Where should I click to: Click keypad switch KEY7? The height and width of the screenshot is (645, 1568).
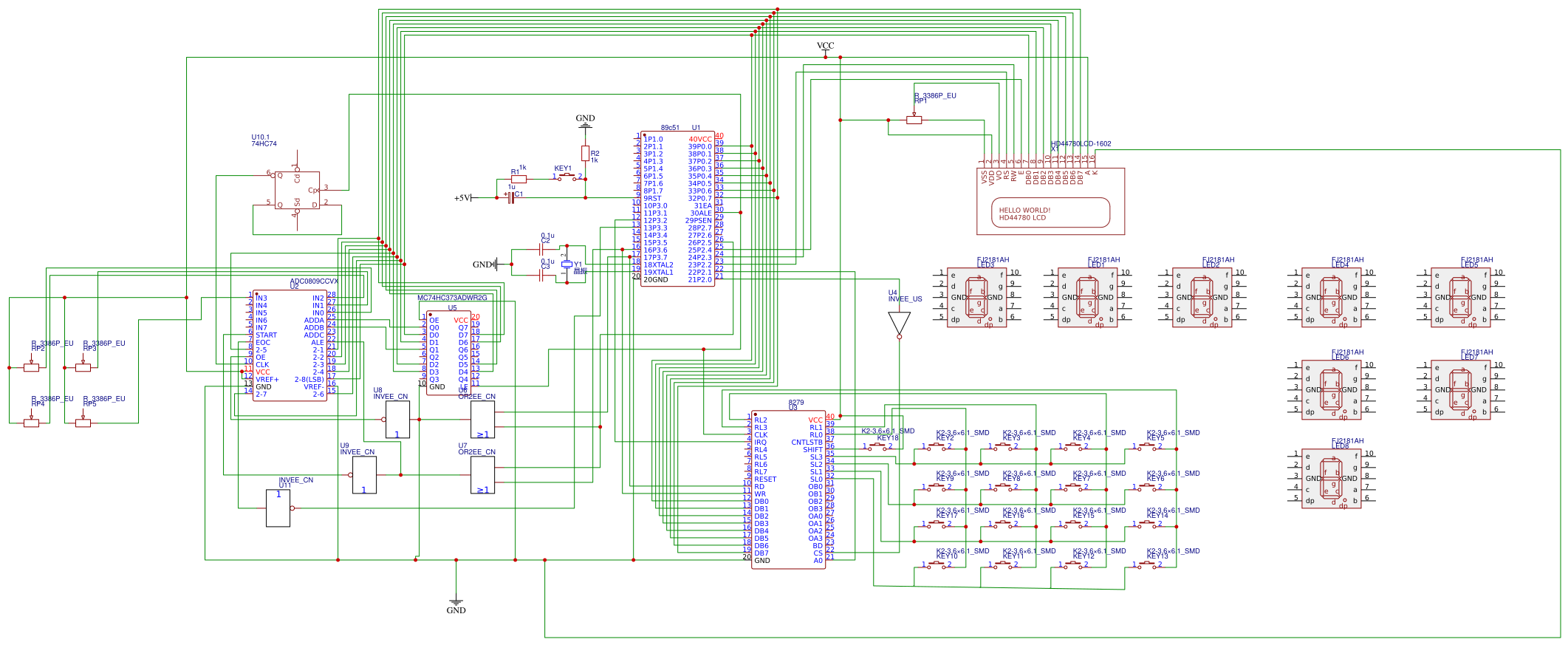click(x=1072, y=486)
